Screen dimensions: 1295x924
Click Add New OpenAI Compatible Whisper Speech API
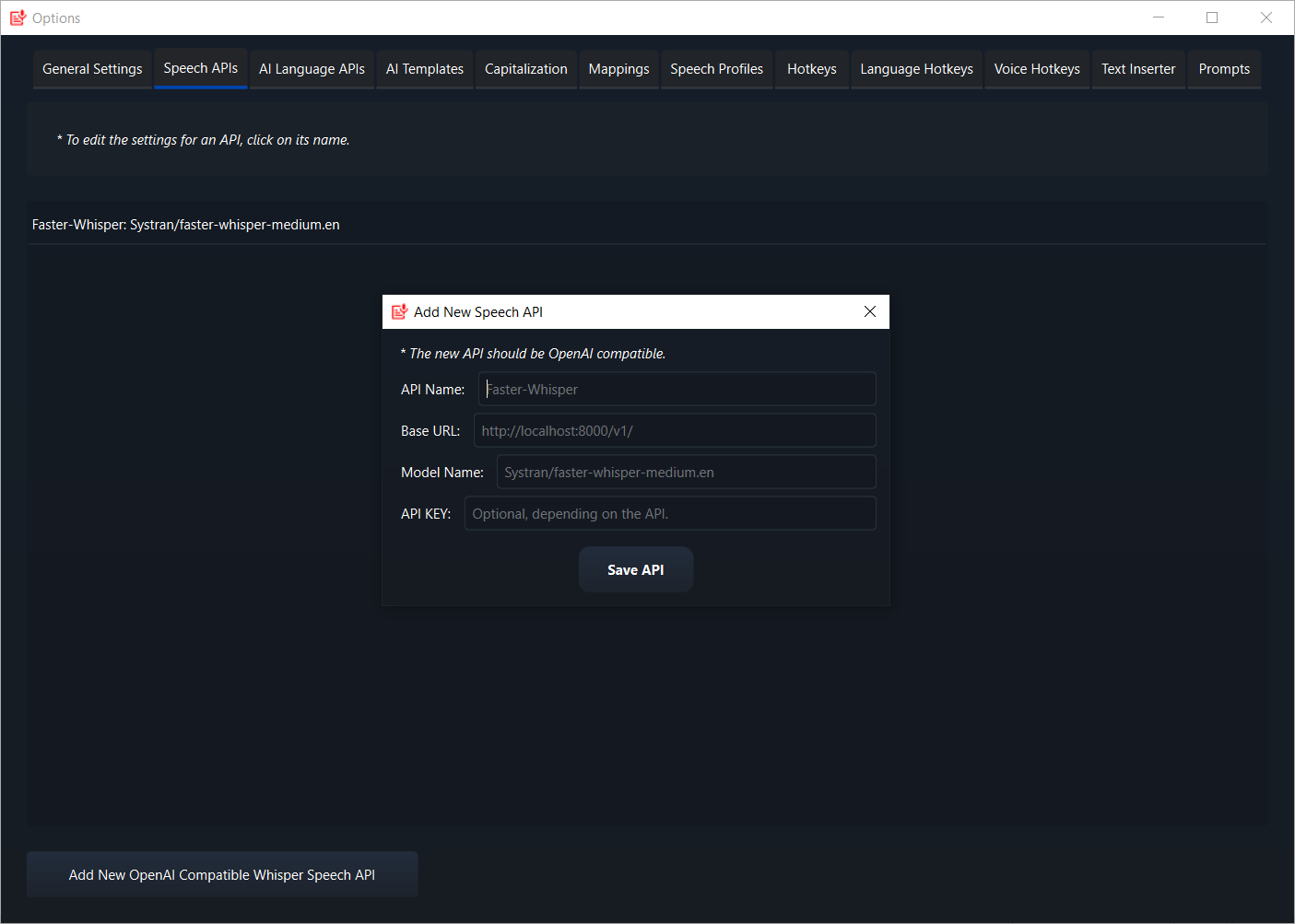click(221, 874)
